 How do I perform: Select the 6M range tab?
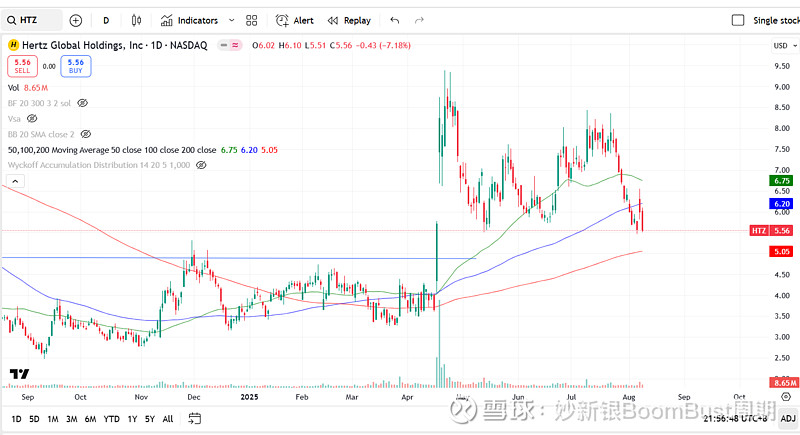pyautogui.click(x=90, y=419)
